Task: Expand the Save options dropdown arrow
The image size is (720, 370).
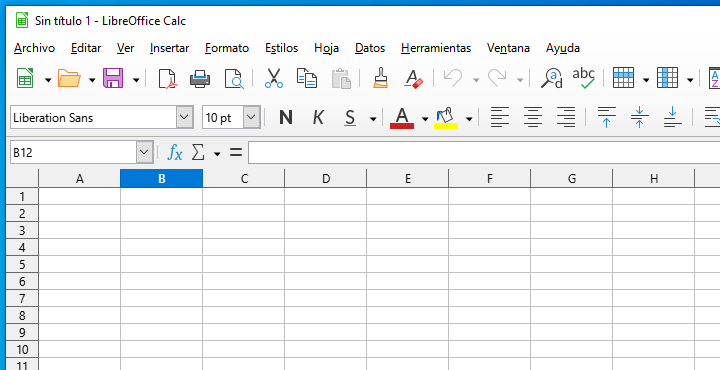Action: [136, 80]
